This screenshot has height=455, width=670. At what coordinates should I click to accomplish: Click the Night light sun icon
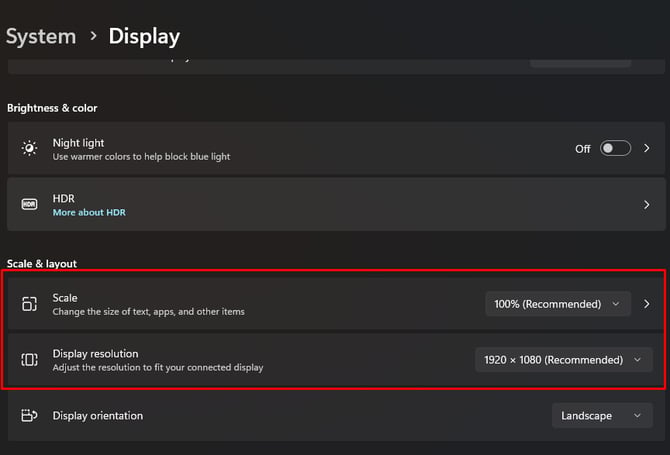(29, 148)
